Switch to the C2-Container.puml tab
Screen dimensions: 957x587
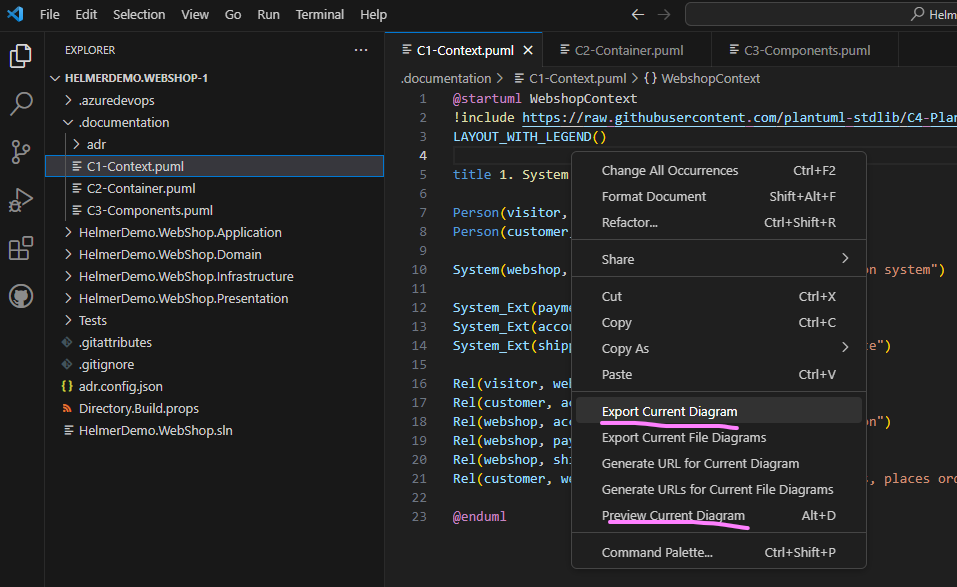pos(630,49)
